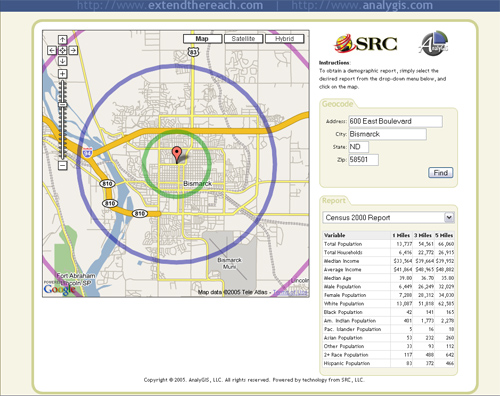Select the Female Population row label
Viewport: 500px width, 396px height.
pos(345,295)
